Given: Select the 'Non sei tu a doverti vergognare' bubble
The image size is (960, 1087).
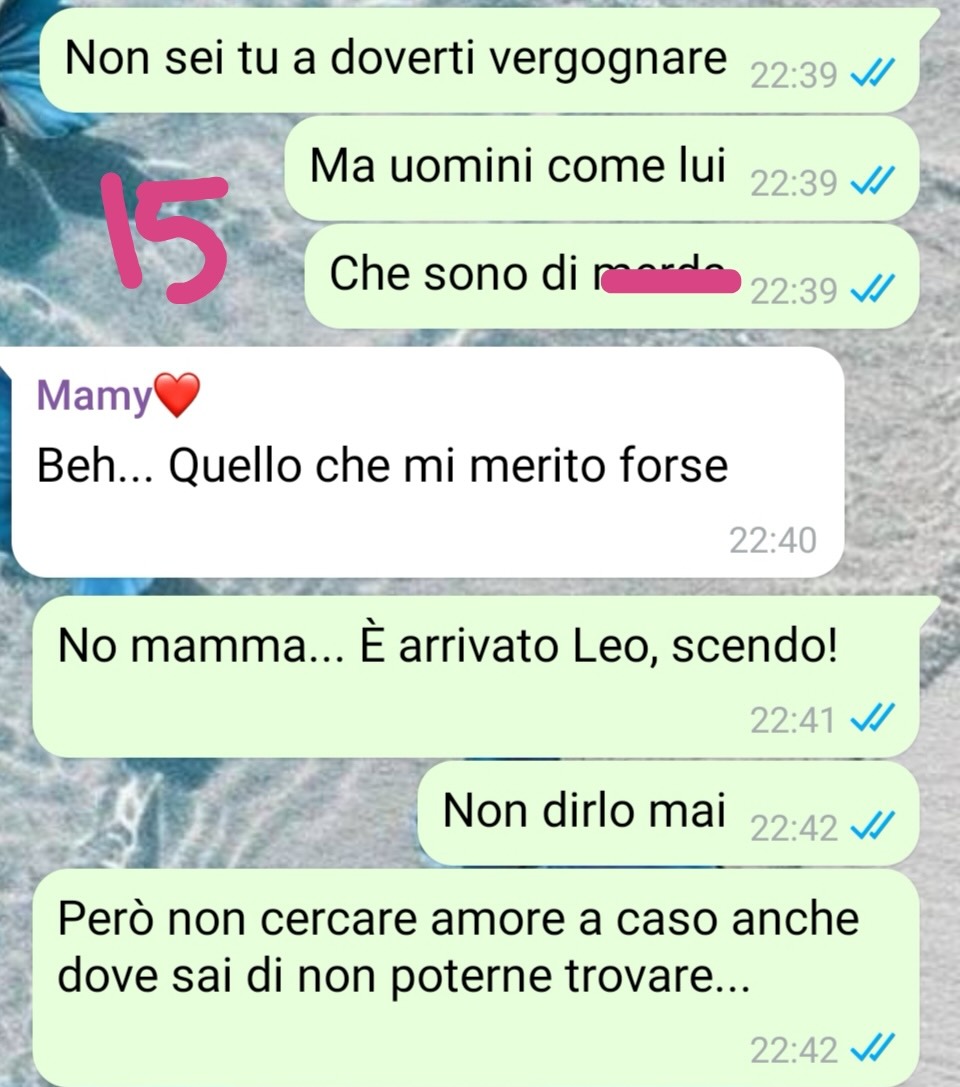Looking at the screenshot, I should coord(479,60).
